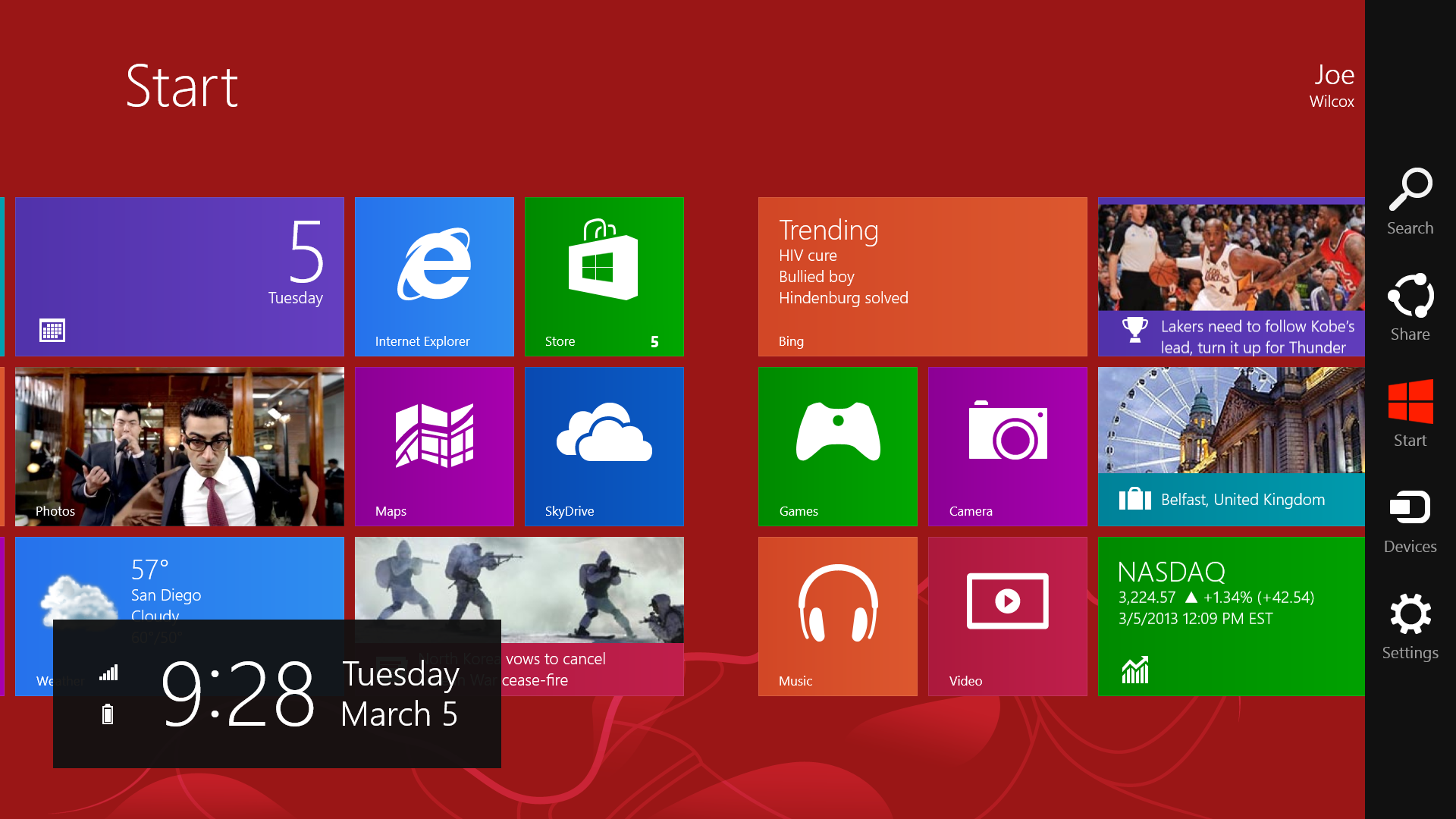
Task: Launch the Internet Explorer tile
Action: point(434,276)
